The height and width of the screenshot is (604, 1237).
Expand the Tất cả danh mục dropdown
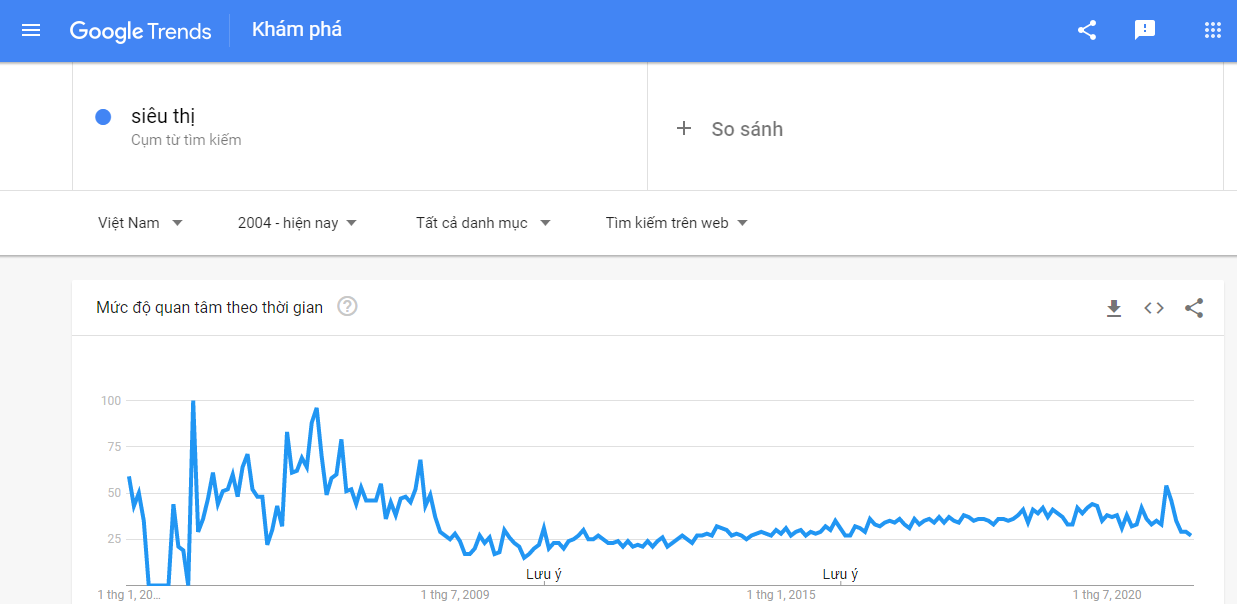coord(483,223)
